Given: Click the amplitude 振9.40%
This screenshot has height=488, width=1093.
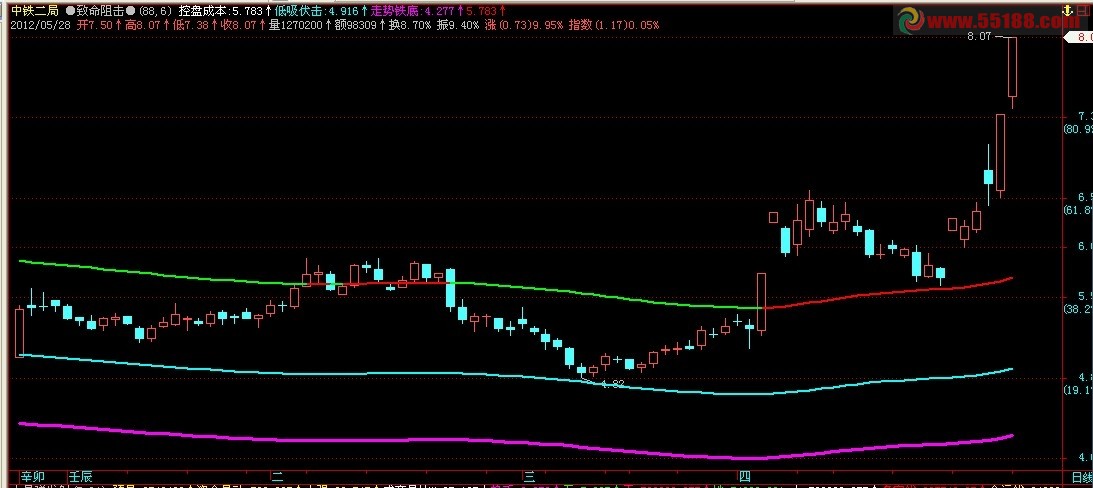Looking at the screenshot, I should (458, 25).
